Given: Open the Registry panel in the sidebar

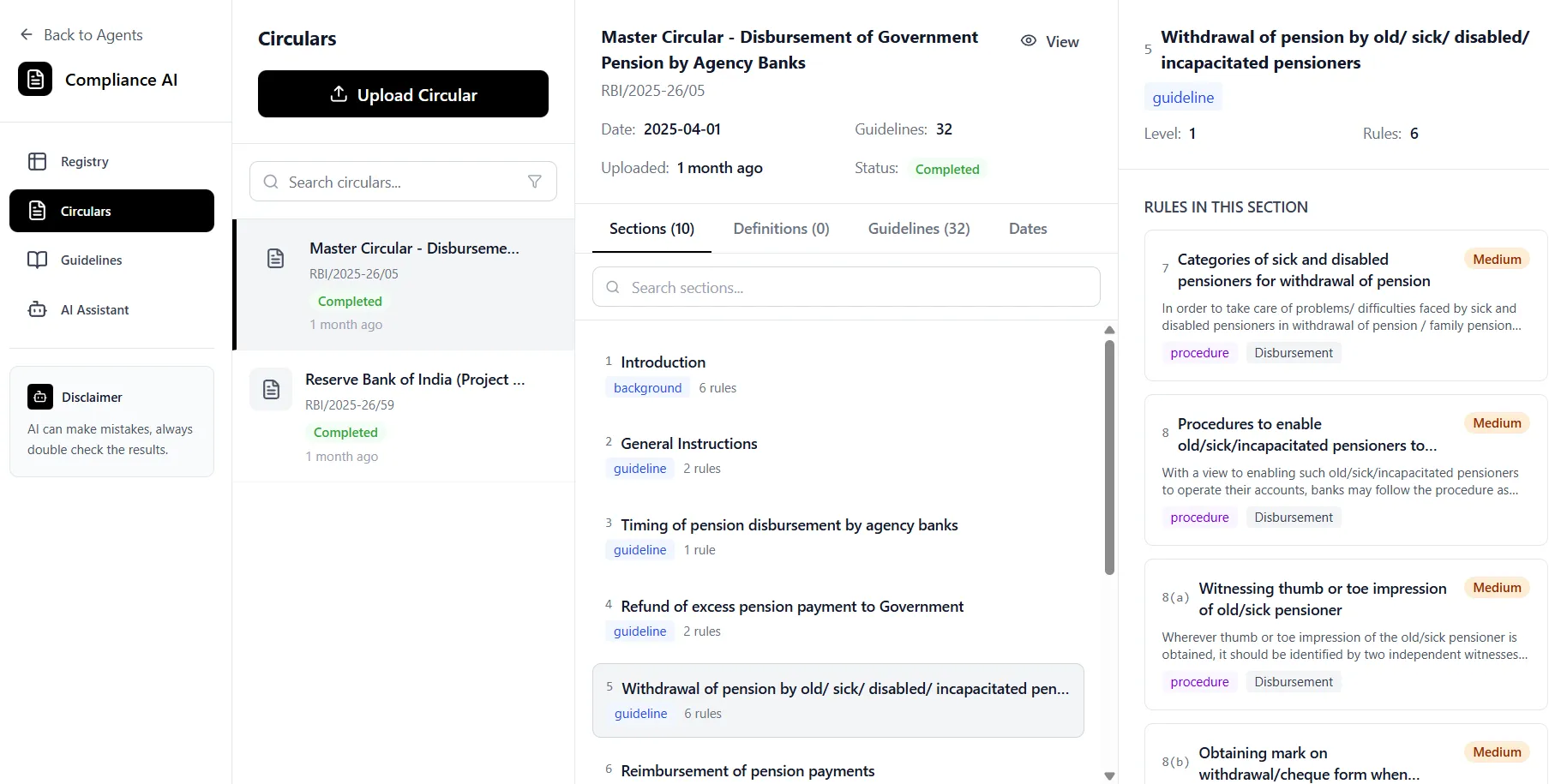Looking at the screenshot, I should [x=84, y=161].
